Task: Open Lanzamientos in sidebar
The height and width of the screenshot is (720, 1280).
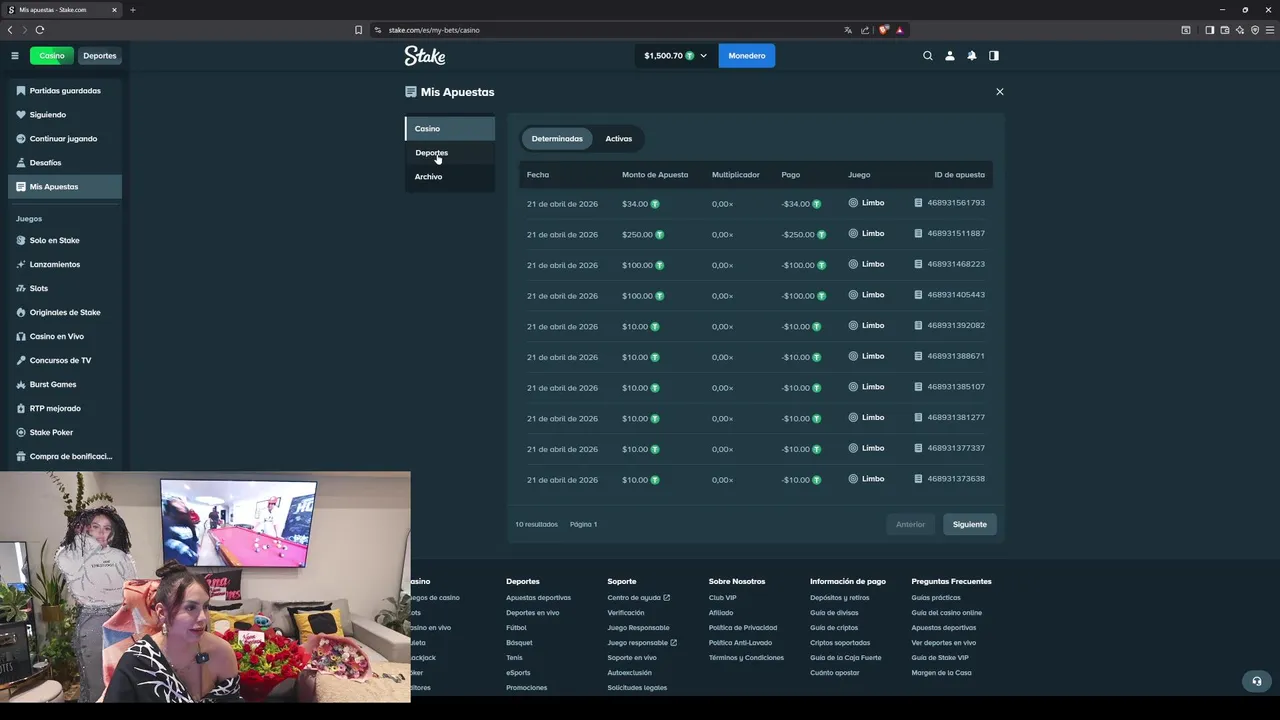Action: (65, 265)
